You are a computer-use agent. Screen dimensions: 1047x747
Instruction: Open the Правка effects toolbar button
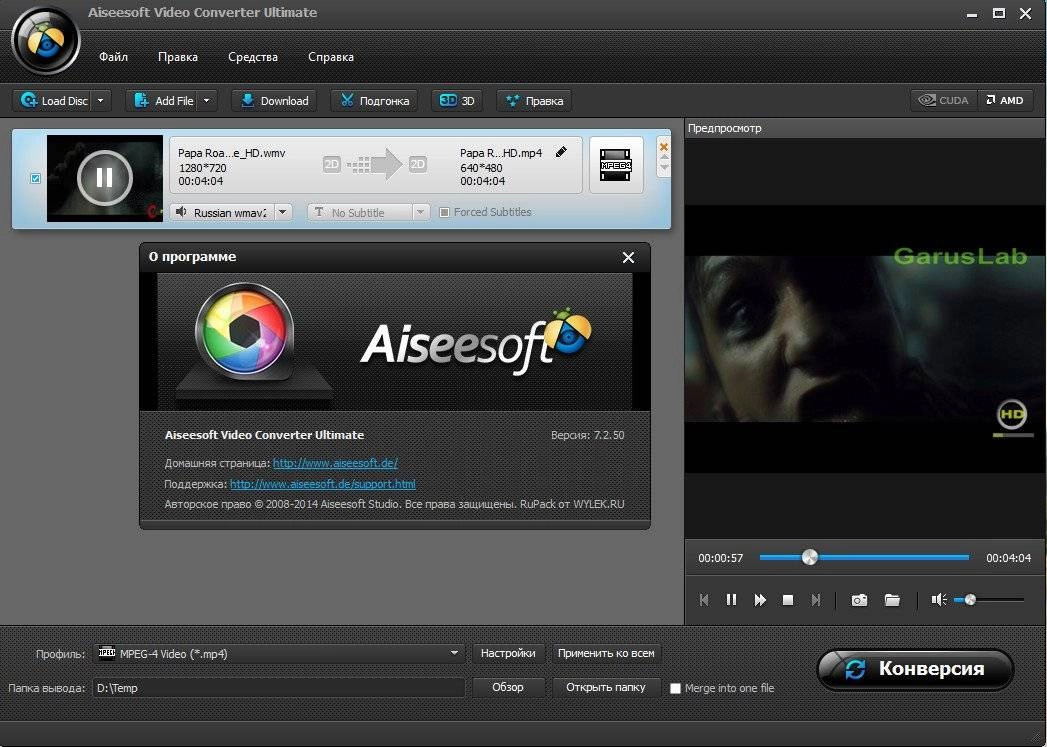[x=534, y=101]
